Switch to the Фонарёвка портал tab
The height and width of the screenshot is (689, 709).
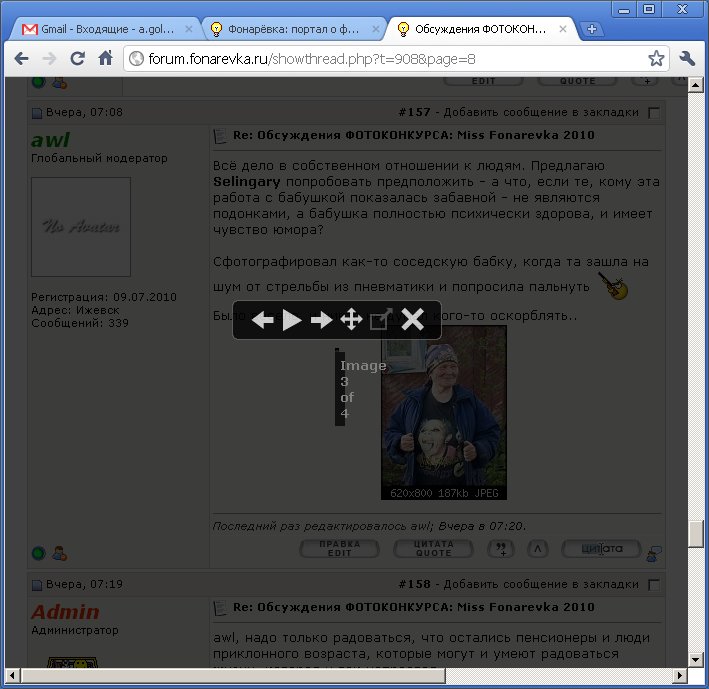click(293, 29)
